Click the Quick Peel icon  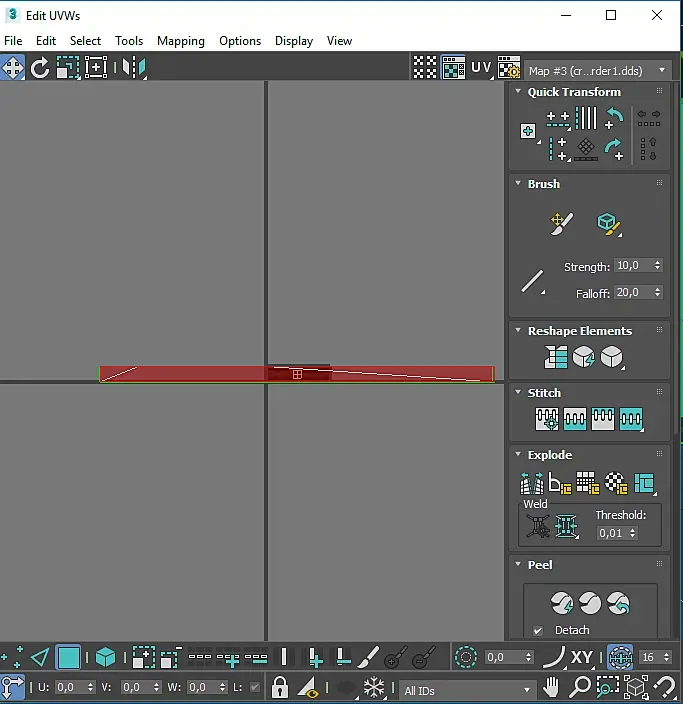(x=562, y=603)
